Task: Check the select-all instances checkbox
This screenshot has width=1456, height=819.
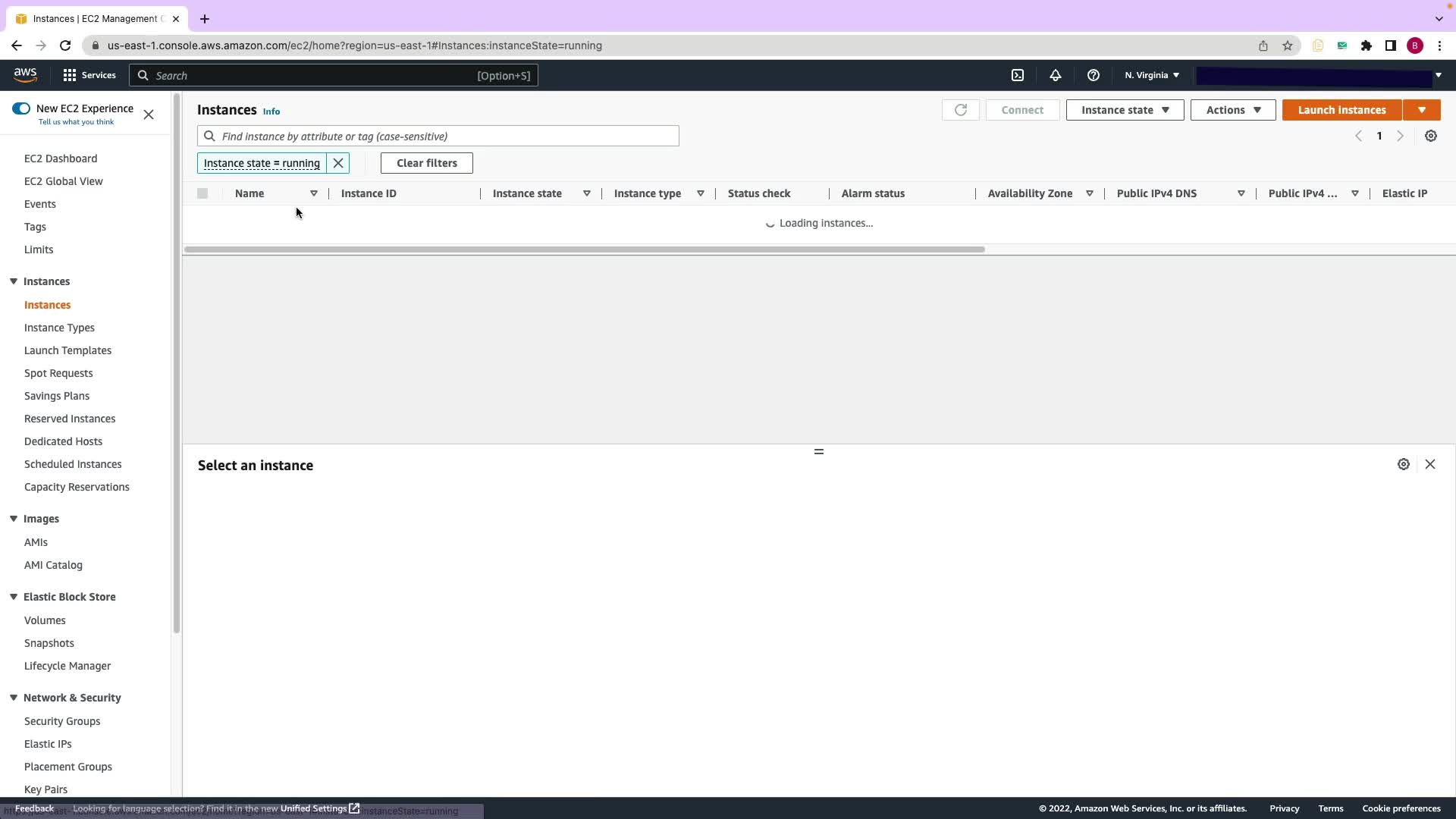Action: (202, 193)
